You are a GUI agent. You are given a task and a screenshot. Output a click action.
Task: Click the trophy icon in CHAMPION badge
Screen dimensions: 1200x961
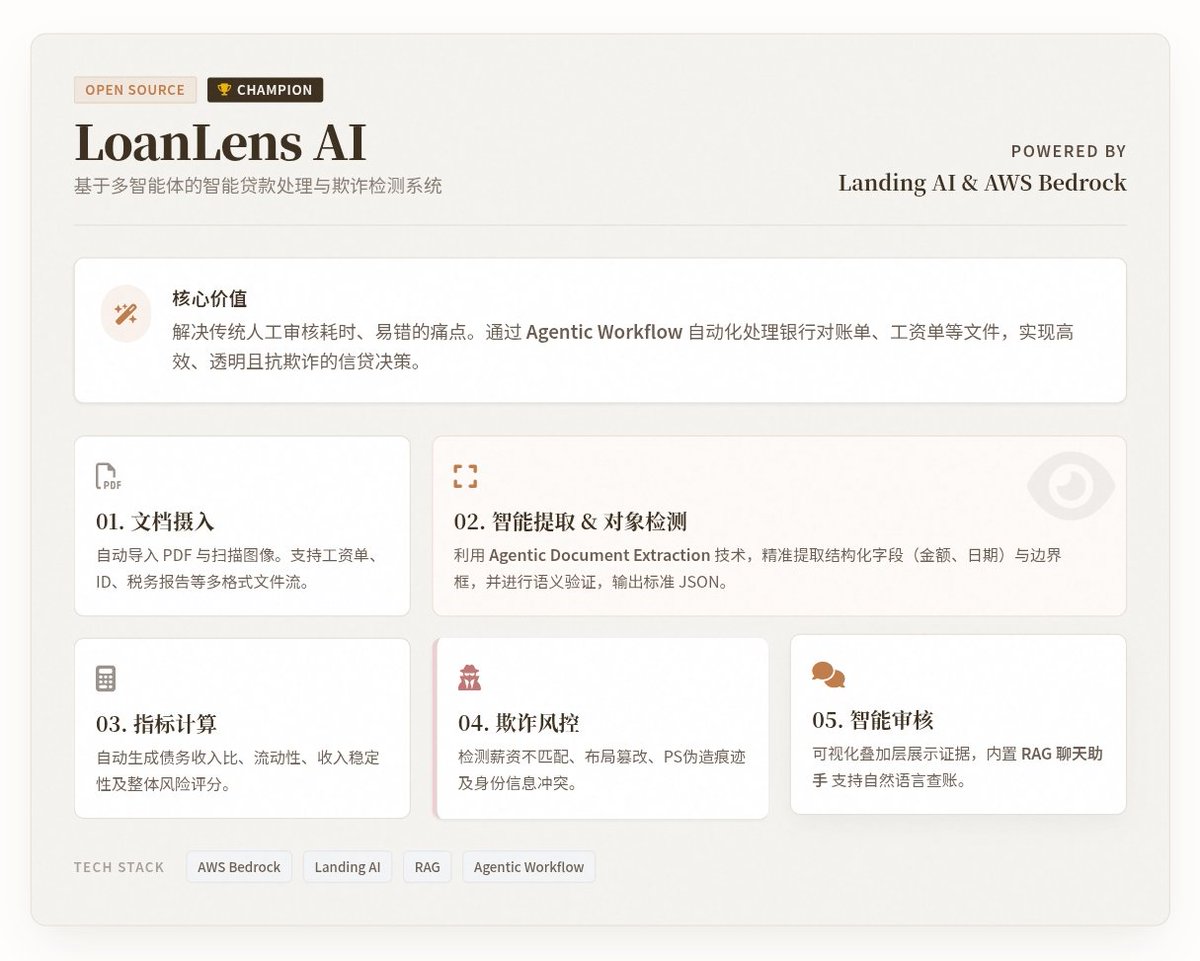point(224,90)
